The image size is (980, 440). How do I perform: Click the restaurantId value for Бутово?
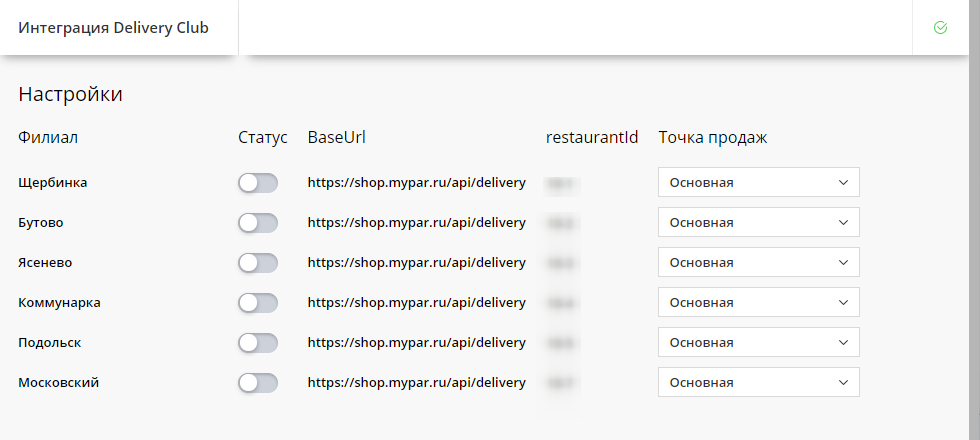point(564,223)
